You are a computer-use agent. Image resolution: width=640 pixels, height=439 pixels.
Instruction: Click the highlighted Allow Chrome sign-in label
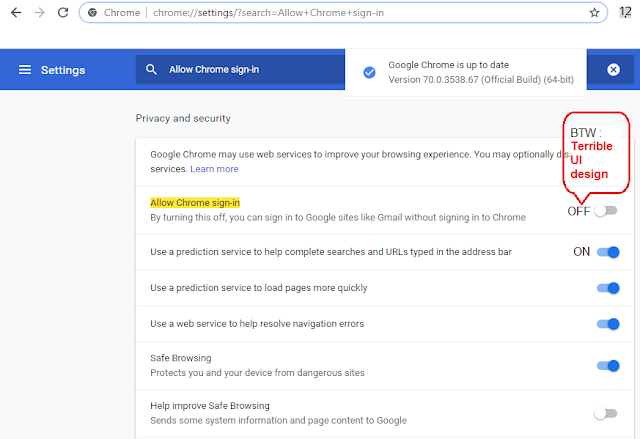tap(195, 203)
